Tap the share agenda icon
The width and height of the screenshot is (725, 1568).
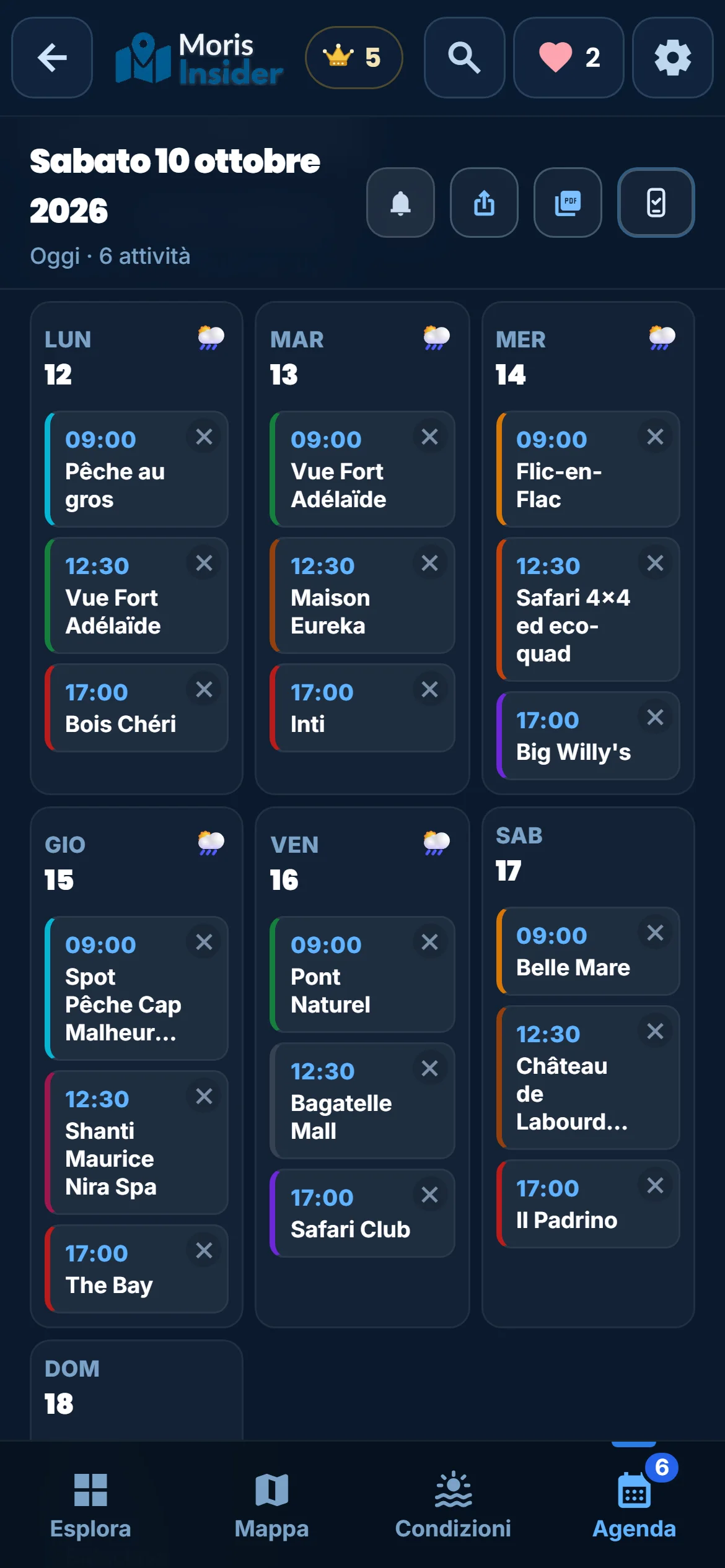pos(484,203)
